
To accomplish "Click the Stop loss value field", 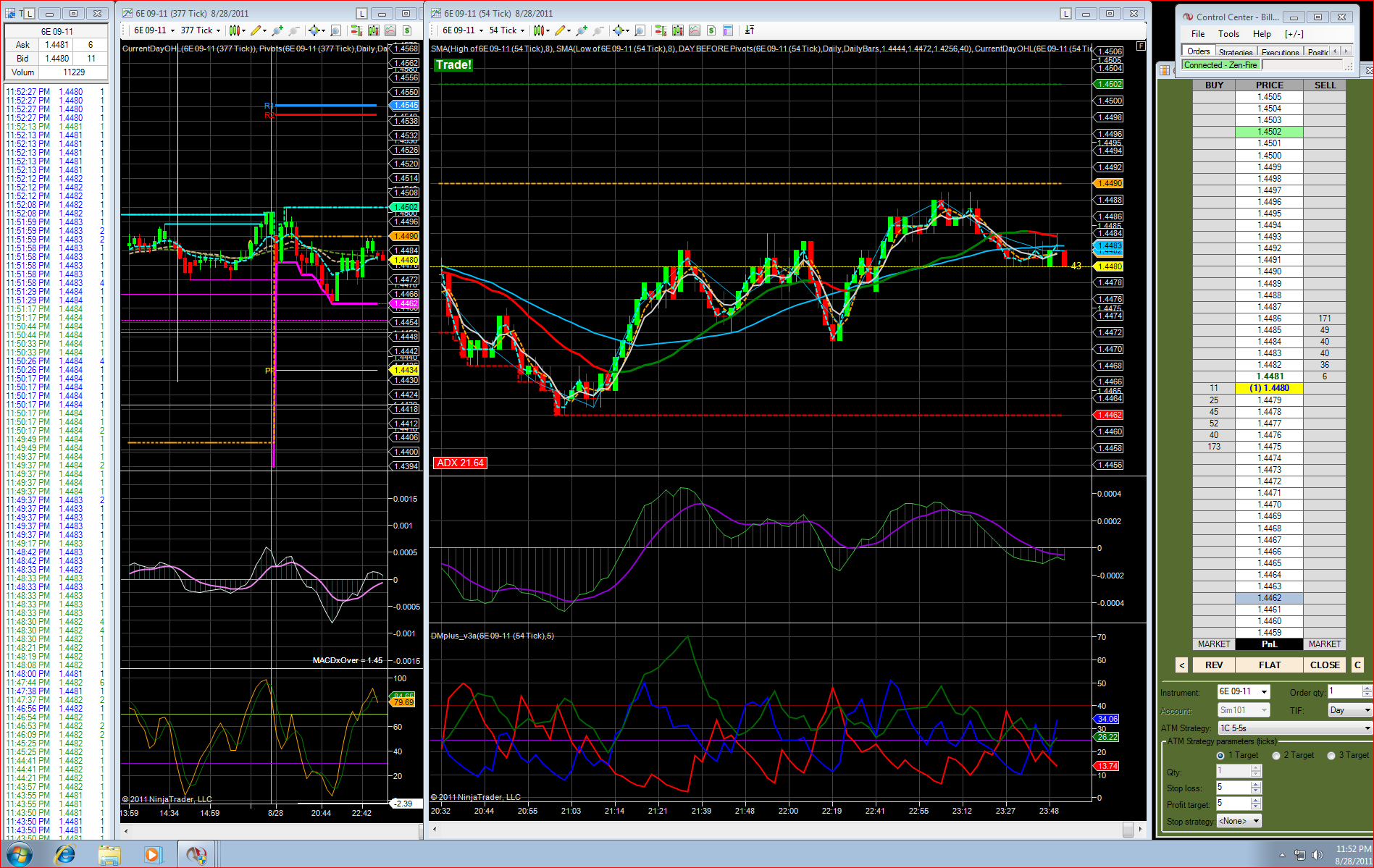I will (x=1233, y=787).
